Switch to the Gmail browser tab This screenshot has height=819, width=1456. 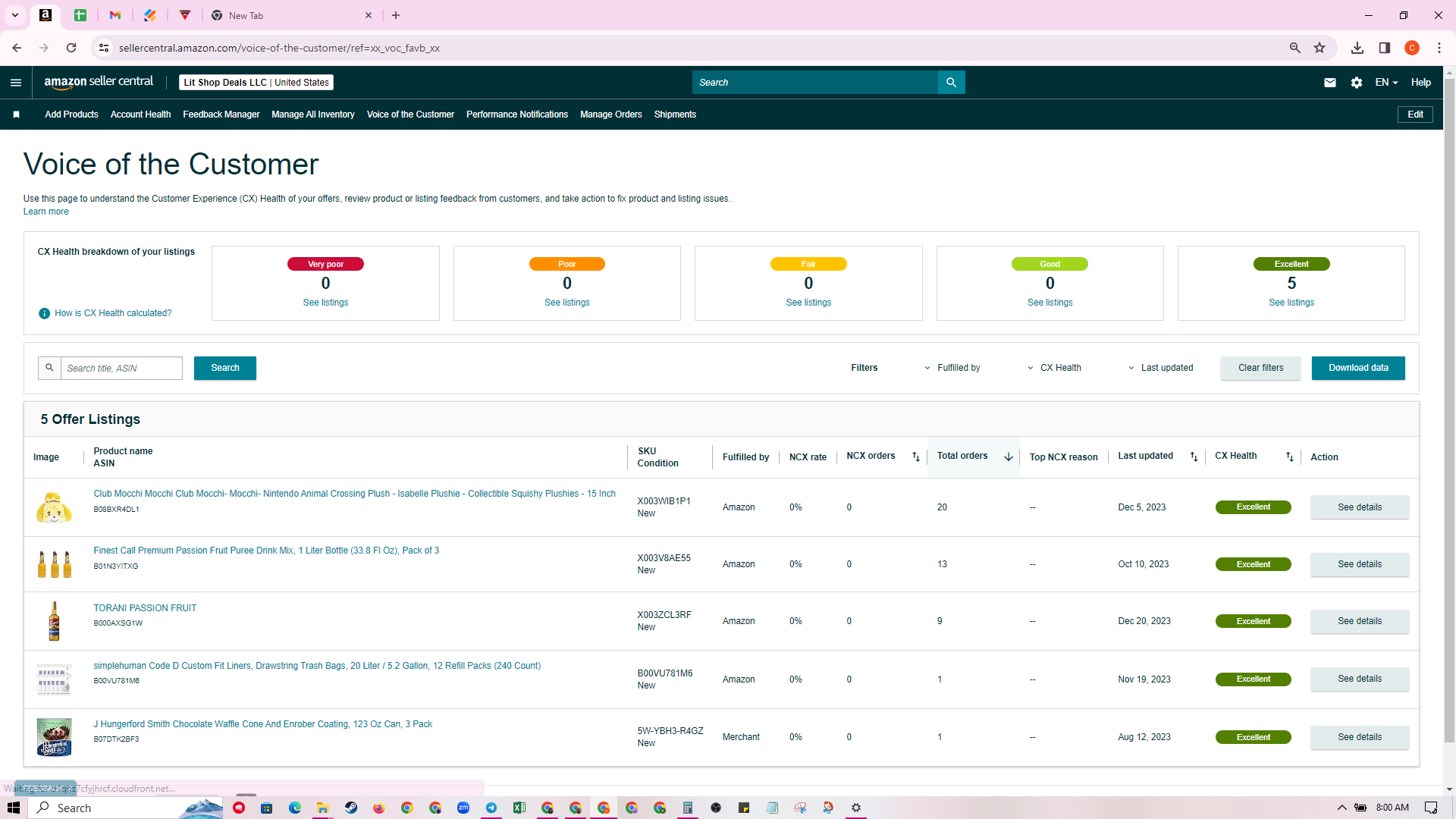115,15
